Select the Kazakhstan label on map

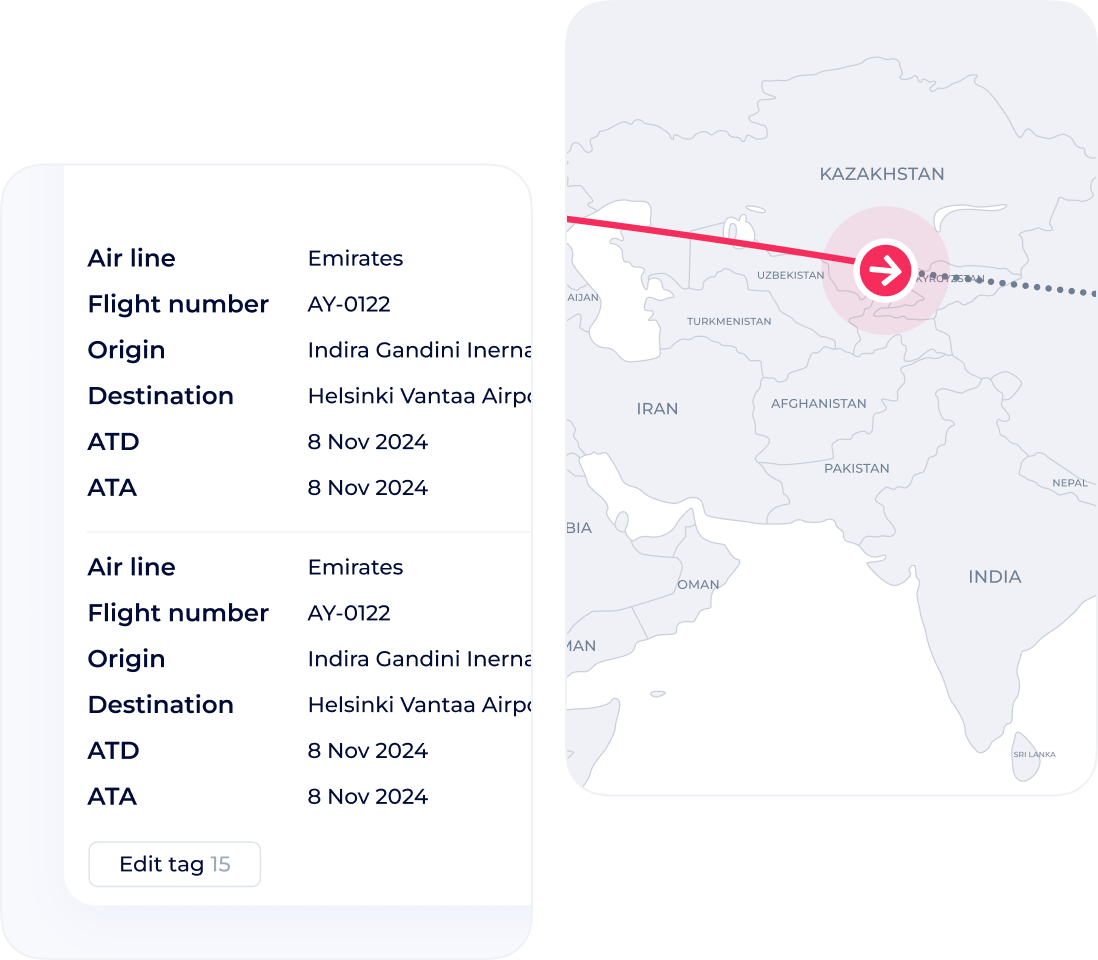pos(882,174)
